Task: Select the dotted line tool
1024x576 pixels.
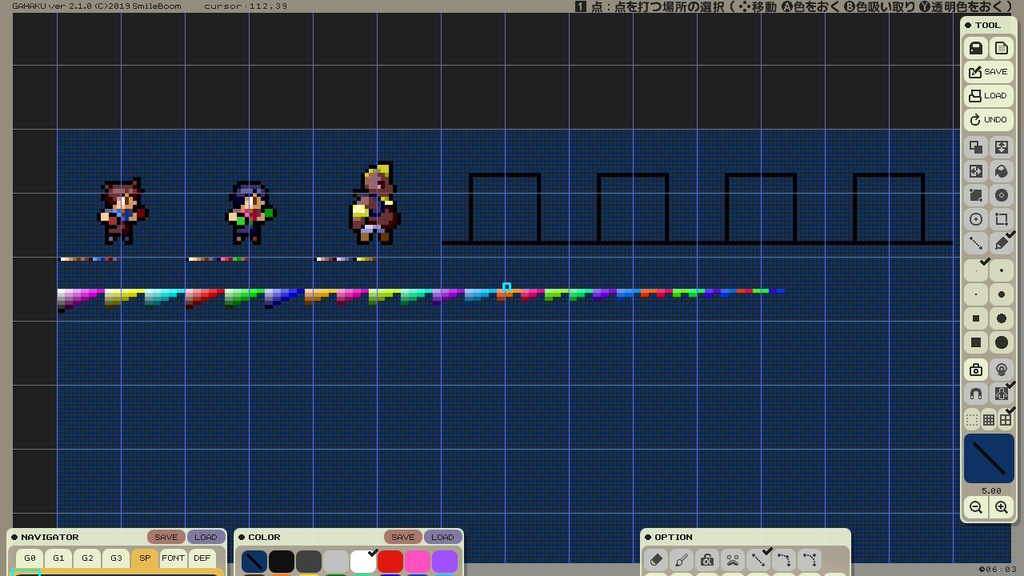Action: (976, 243)
